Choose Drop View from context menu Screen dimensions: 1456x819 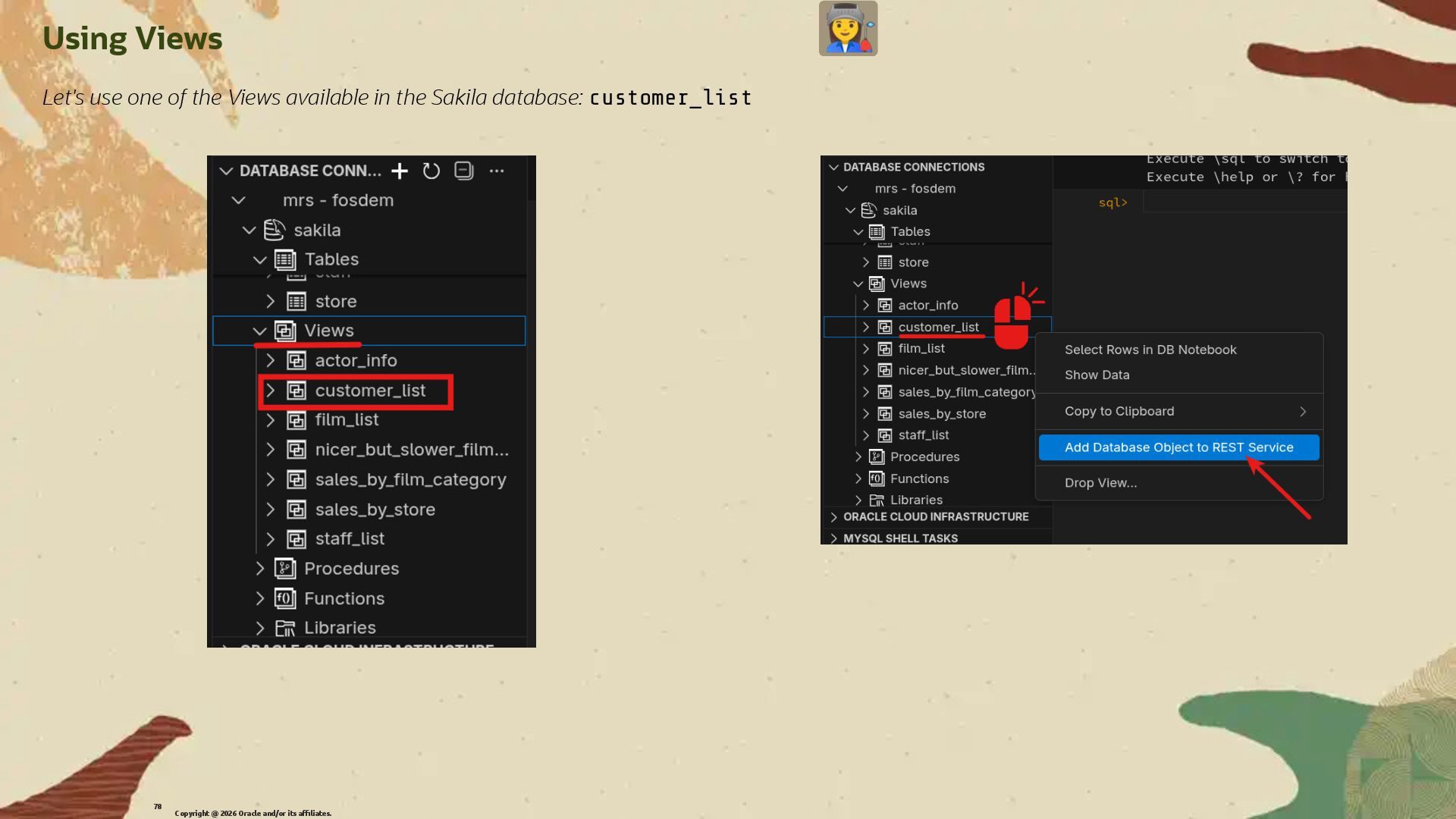coord(1100,483)
